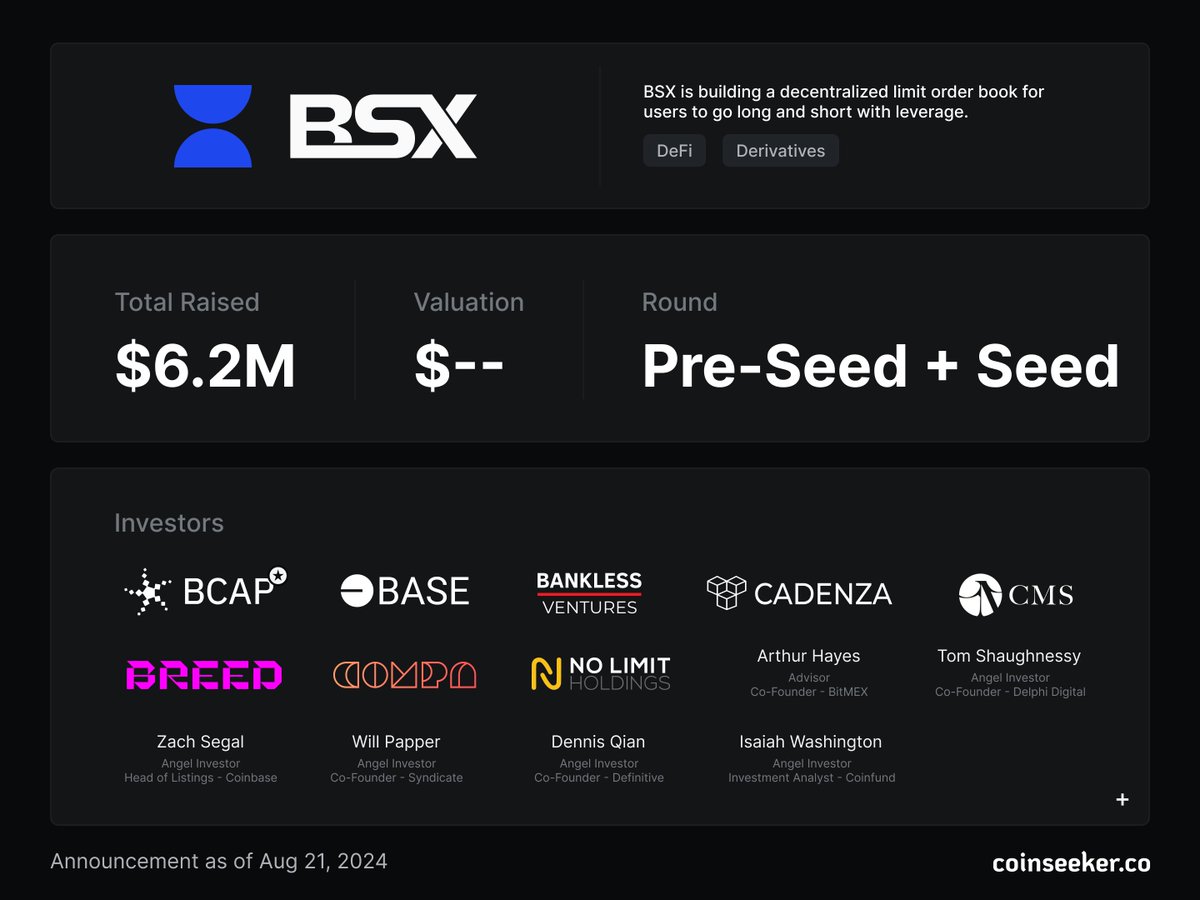The height and width of the screenshot is (900, 1200).
Task: Click the BCAP investor logo
Action: coord(205,591)
